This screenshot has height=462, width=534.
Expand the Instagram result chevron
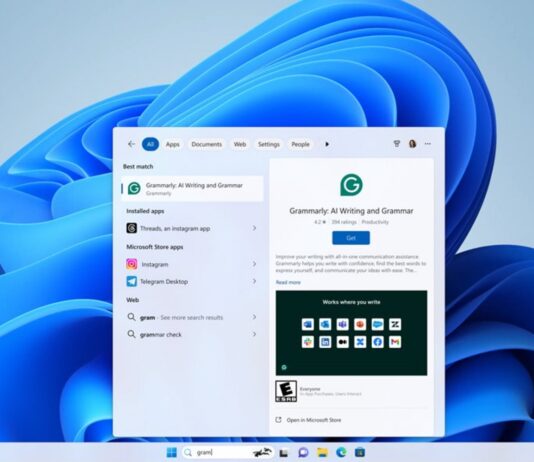254,264
